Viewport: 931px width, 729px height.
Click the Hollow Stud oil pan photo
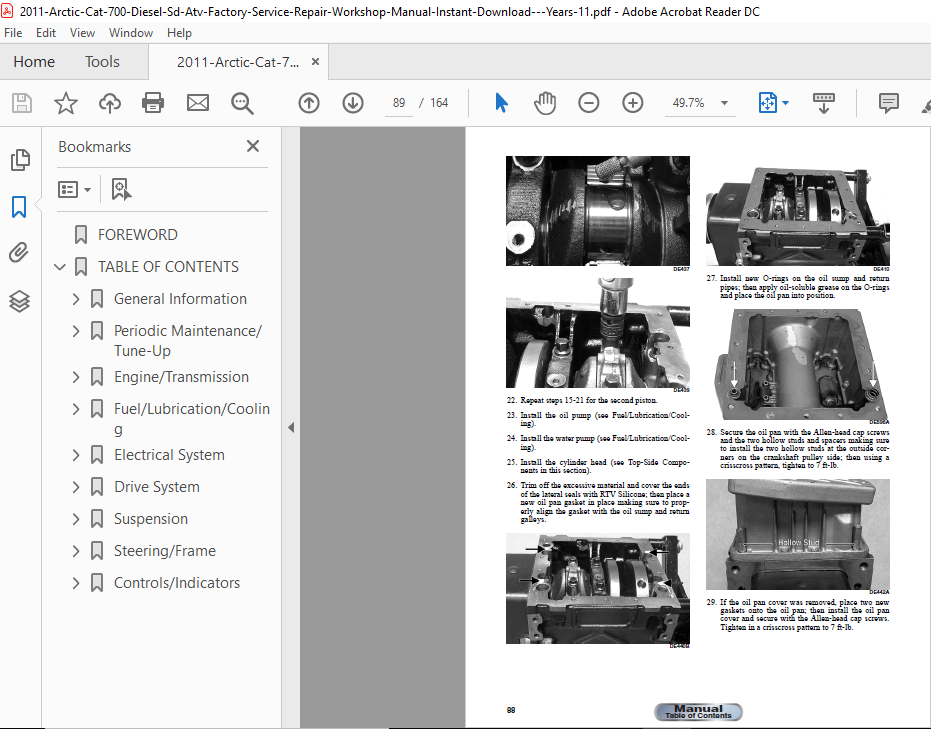pyautogui.click(x=797, y=534)
